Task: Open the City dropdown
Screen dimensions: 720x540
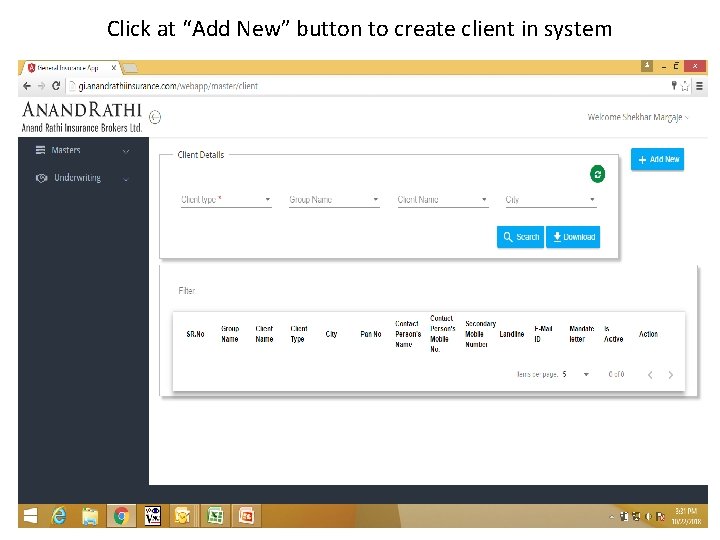Action: click(x=551, y=200)
